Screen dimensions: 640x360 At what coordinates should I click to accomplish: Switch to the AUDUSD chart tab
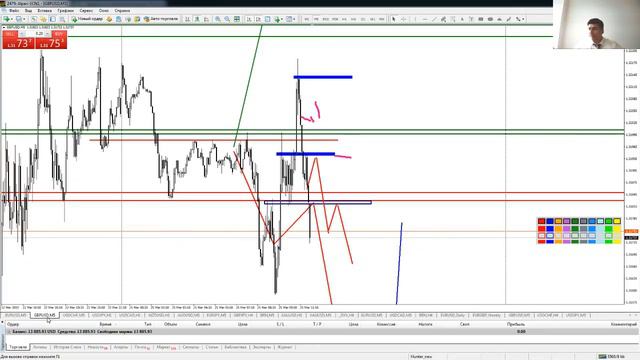(x=189, y=315)
